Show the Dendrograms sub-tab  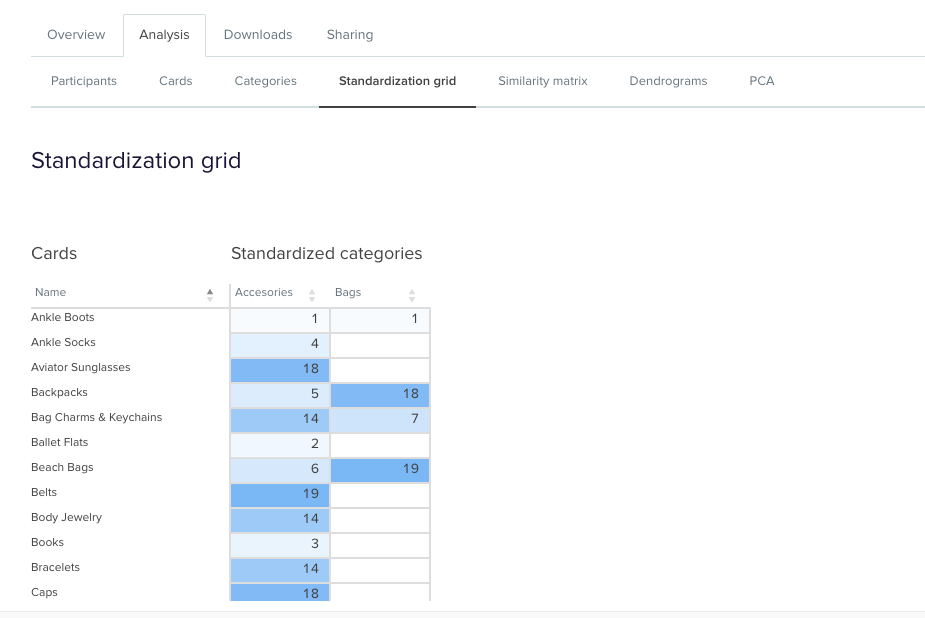(668, 81)
